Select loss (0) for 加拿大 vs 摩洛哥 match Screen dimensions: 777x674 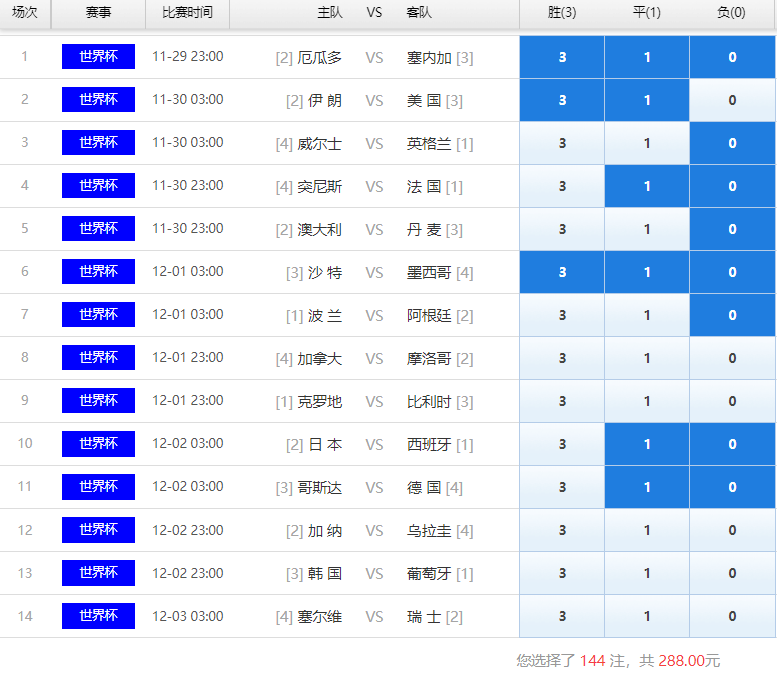(x=732, y=358)
